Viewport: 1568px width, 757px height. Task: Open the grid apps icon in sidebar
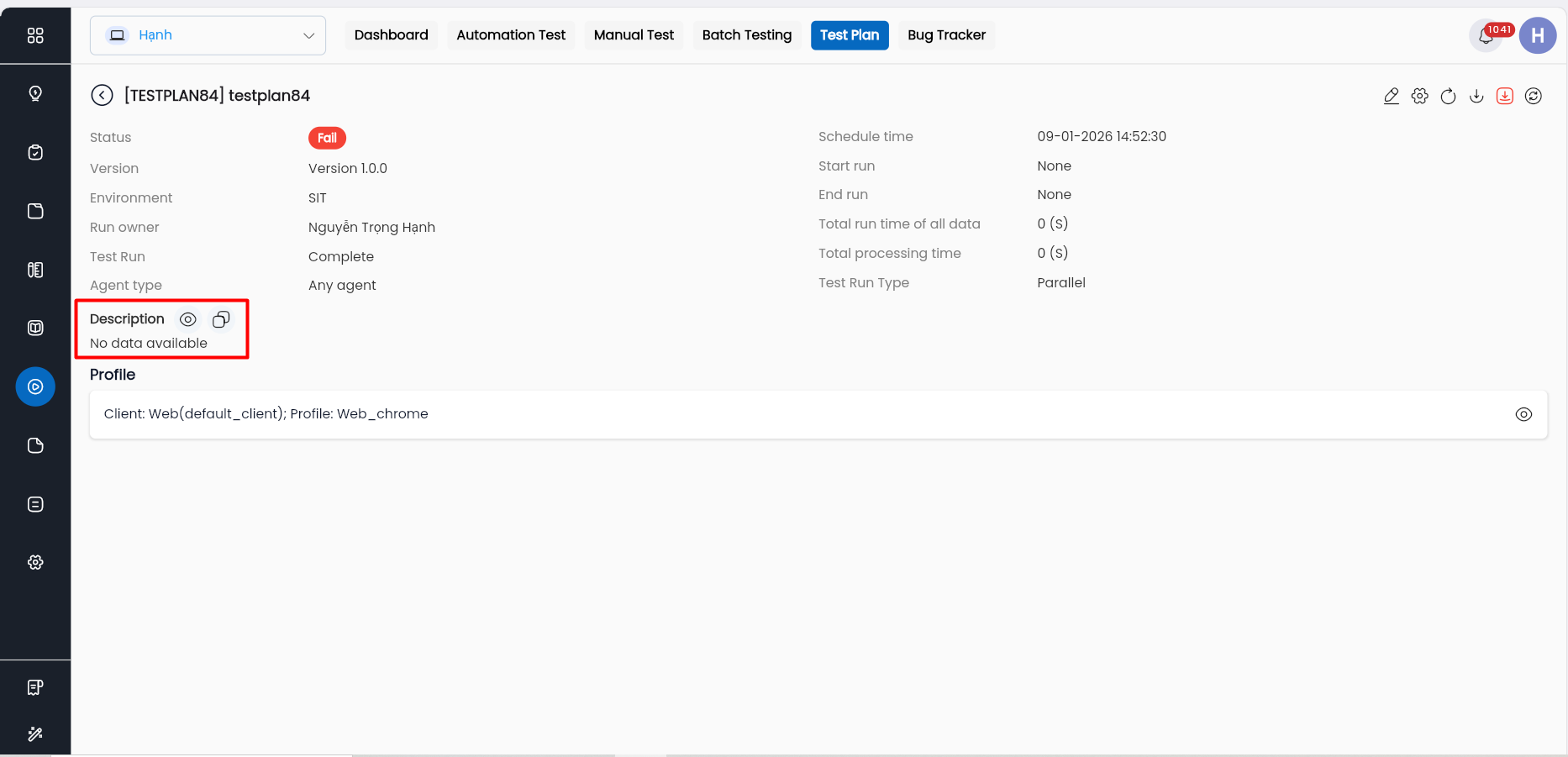[x=35, y=35]
